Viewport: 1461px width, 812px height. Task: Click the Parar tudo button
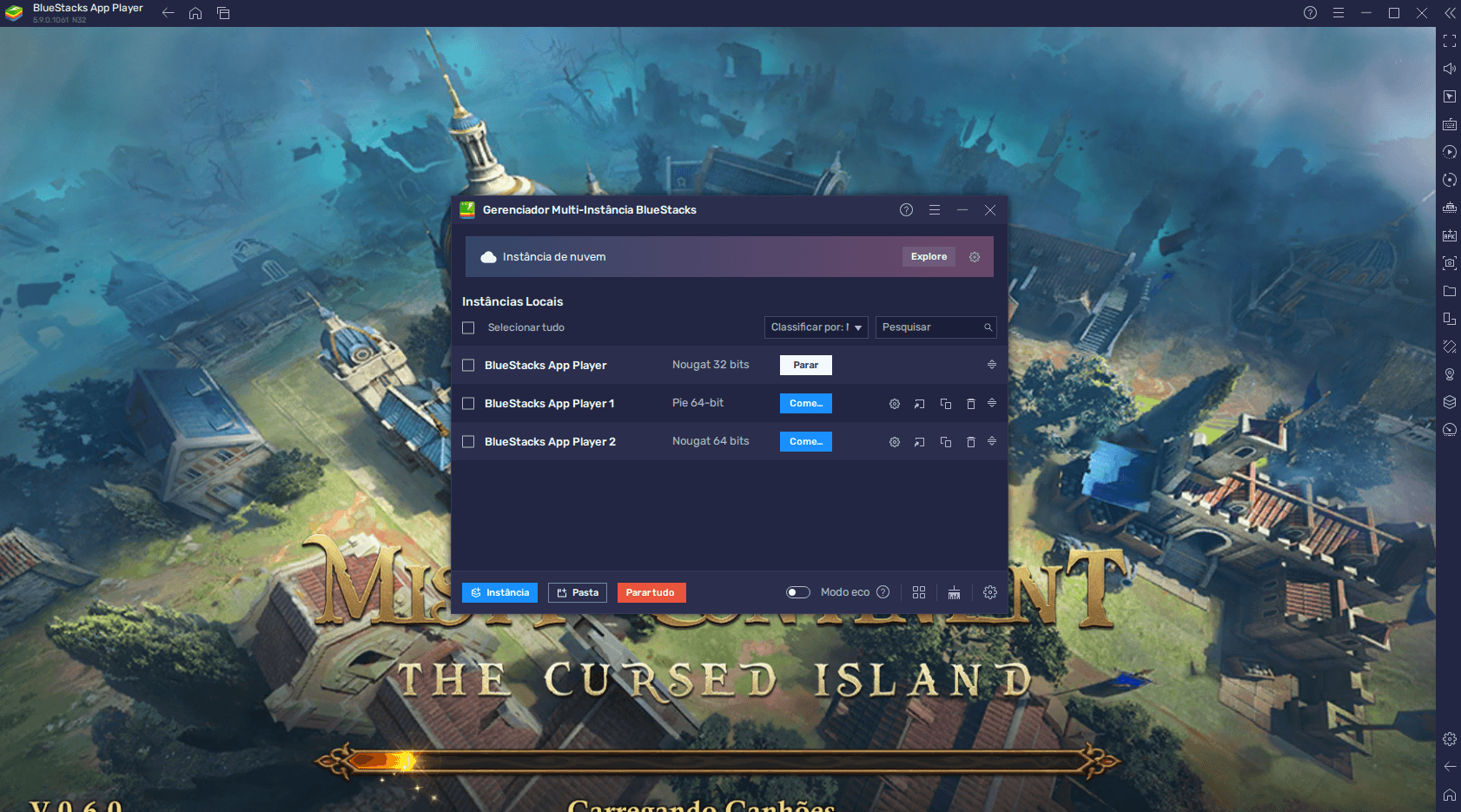(x=651, y=592)
